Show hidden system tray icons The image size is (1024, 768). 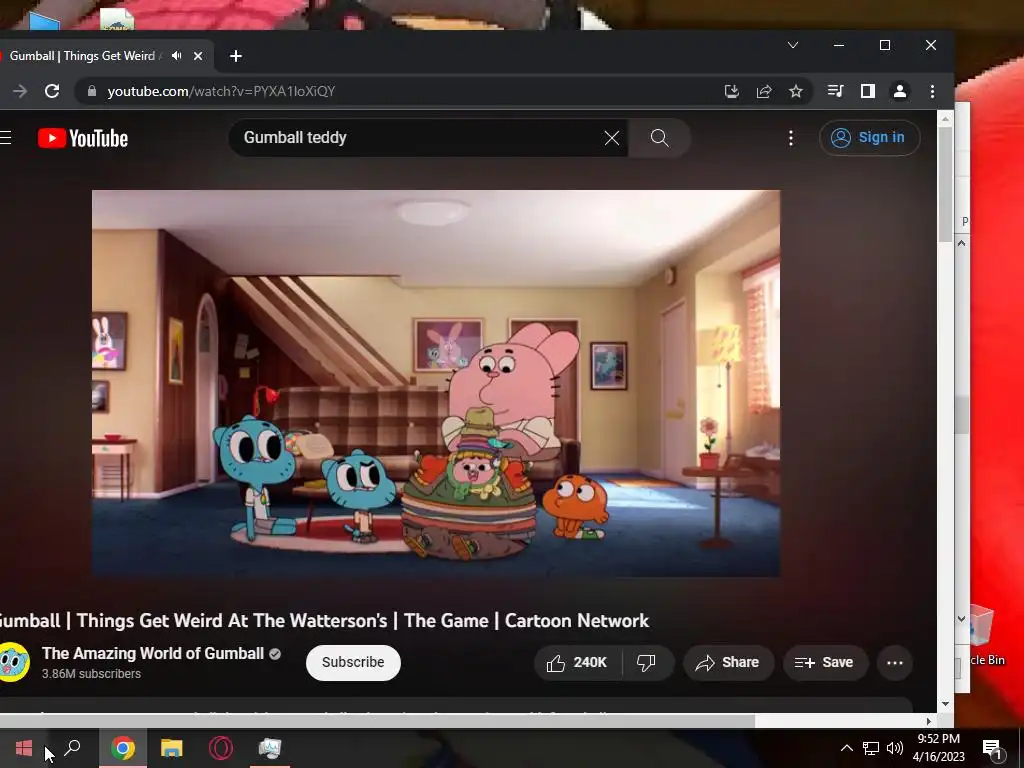[x=846, y=748]
